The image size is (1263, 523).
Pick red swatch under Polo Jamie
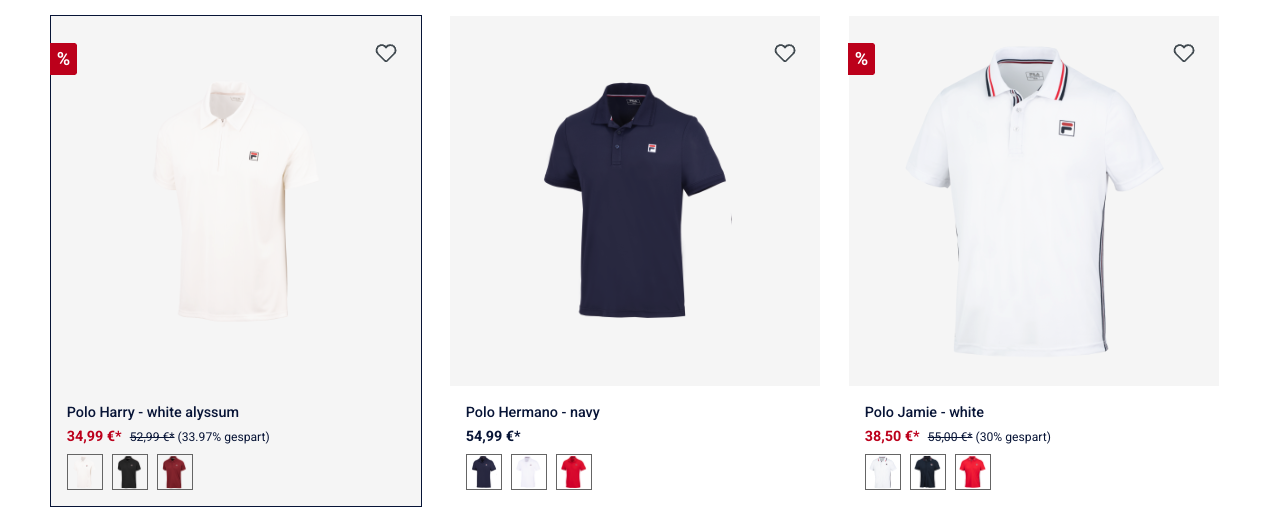pyautogui.click(x=973, y=472)
